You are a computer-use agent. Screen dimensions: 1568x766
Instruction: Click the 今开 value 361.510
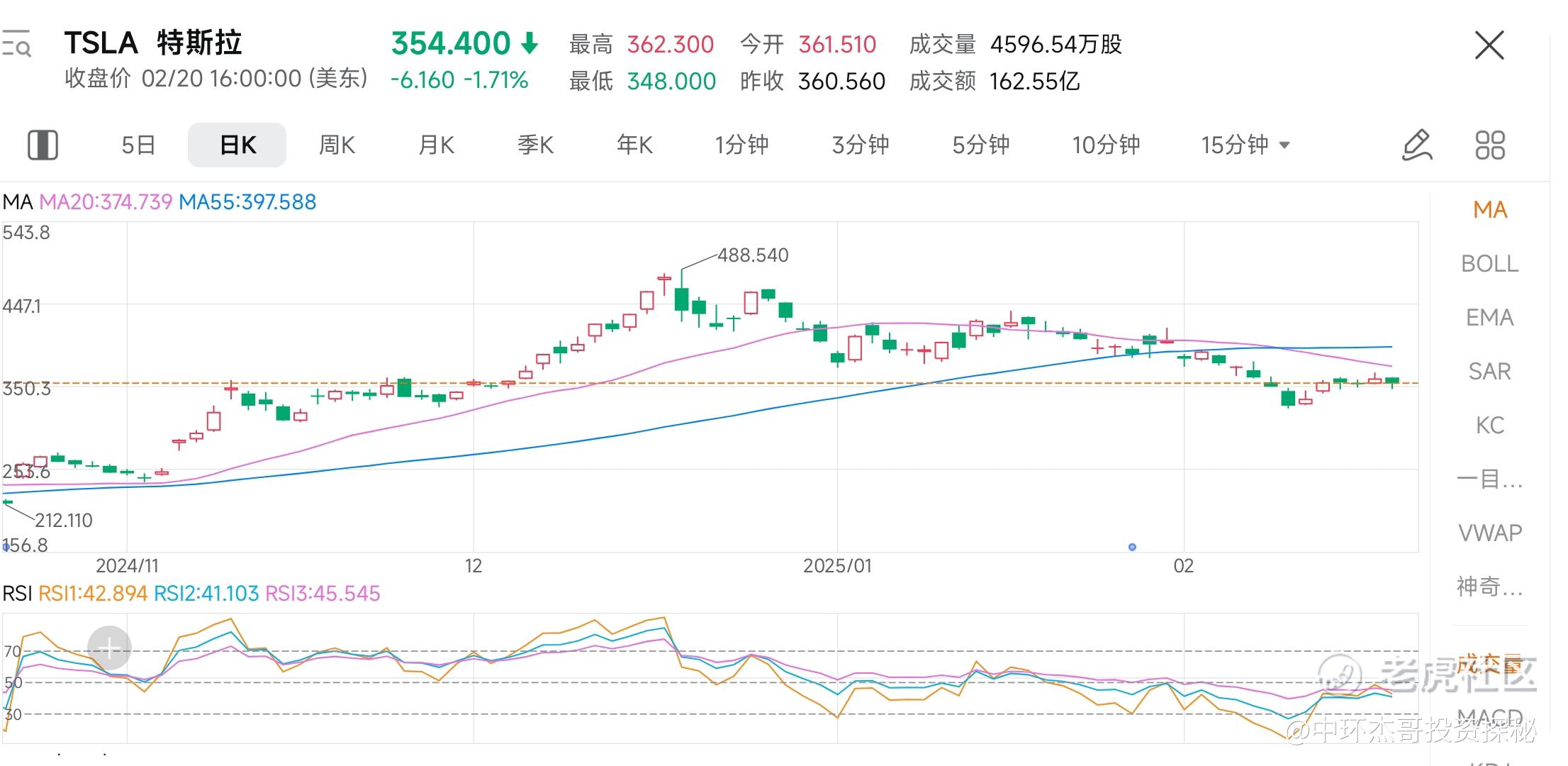[x=838, y=45]
